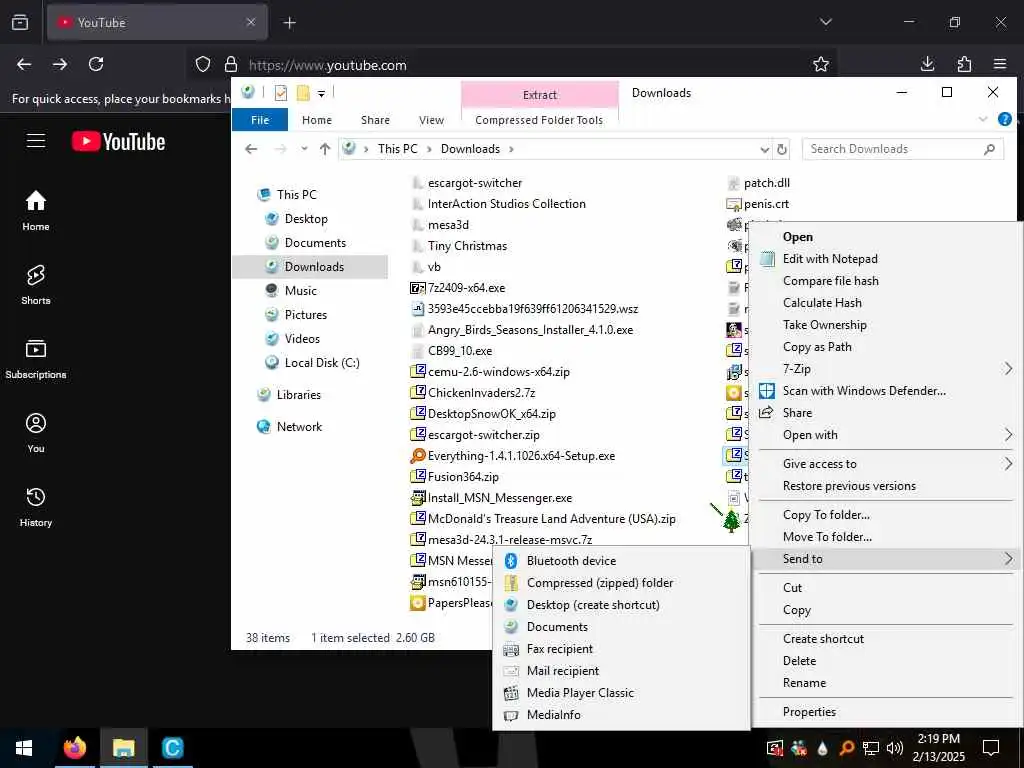
Task: Click the Send to menu entry
Action: click(886, 558)
